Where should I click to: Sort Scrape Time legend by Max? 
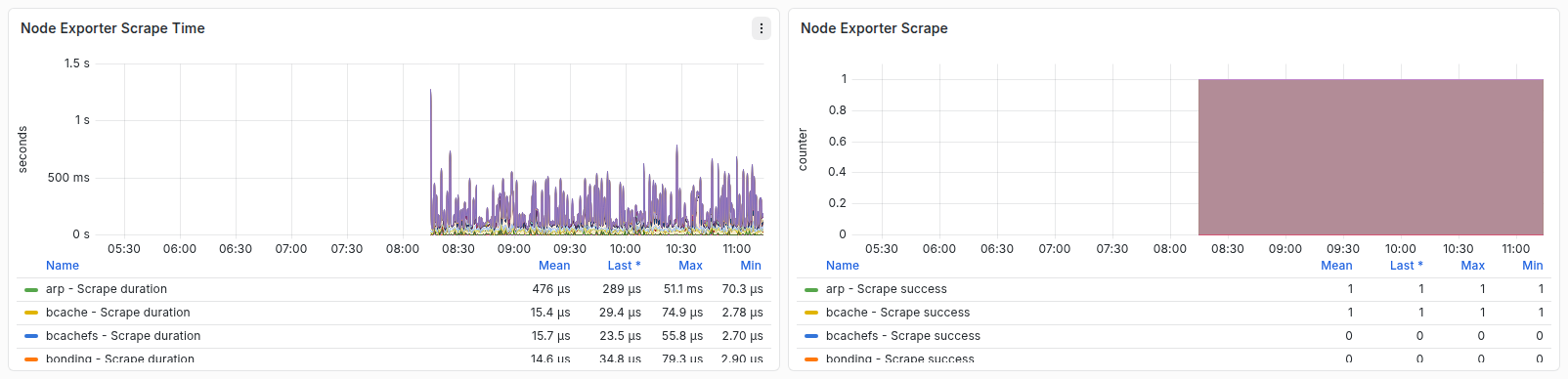click(x=690, y=266)
